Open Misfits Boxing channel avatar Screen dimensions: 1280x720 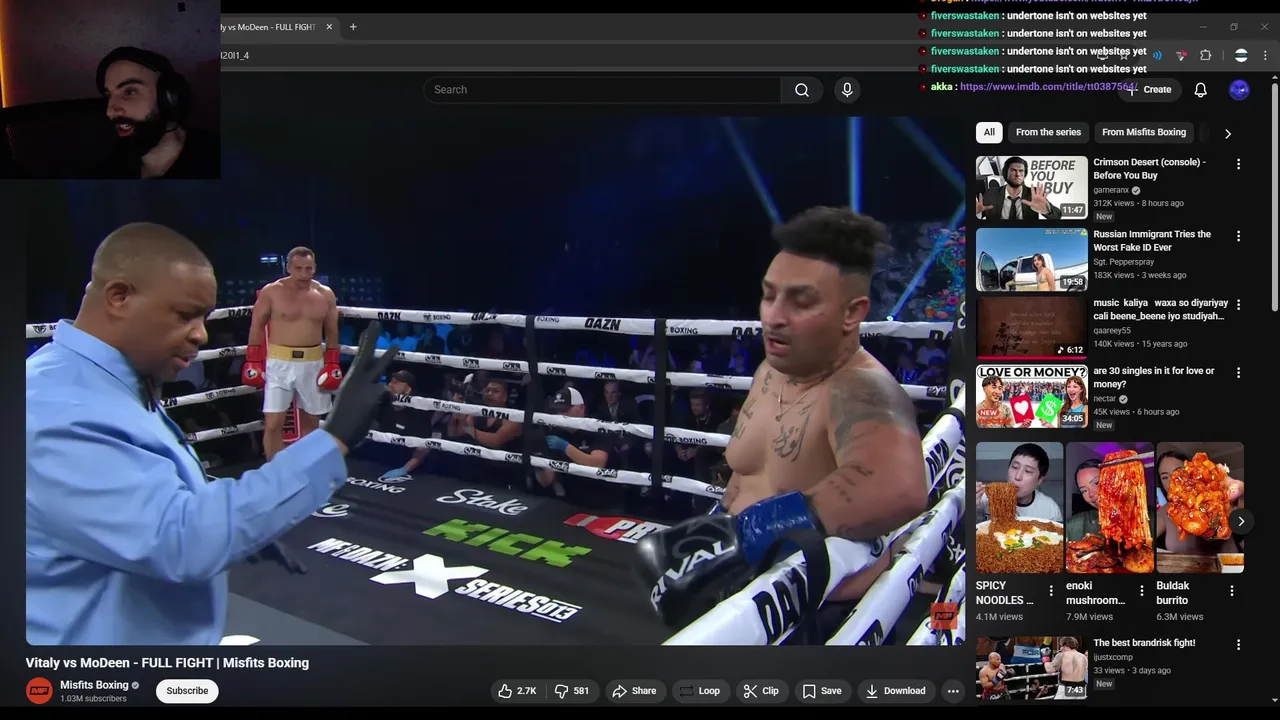[x=39, y=691]
